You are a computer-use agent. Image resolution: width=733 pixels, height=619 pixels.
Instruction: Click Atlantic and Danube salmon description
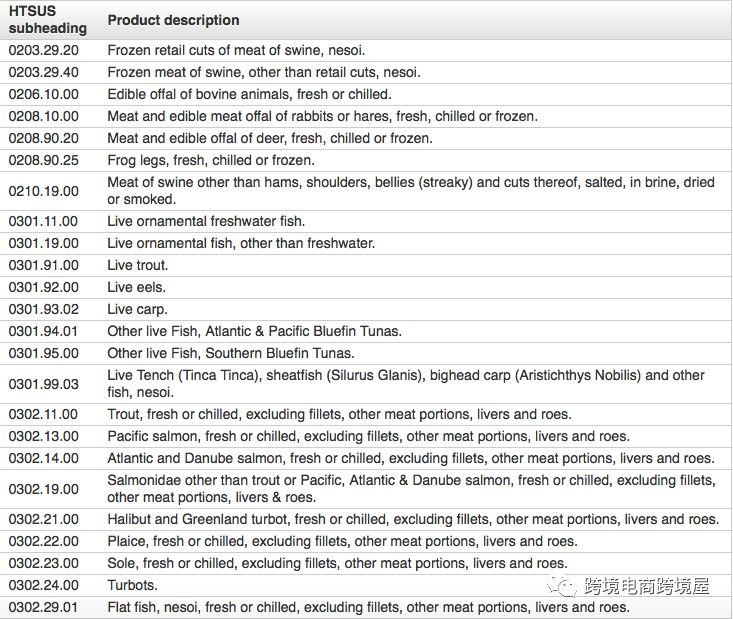(411, 458)
